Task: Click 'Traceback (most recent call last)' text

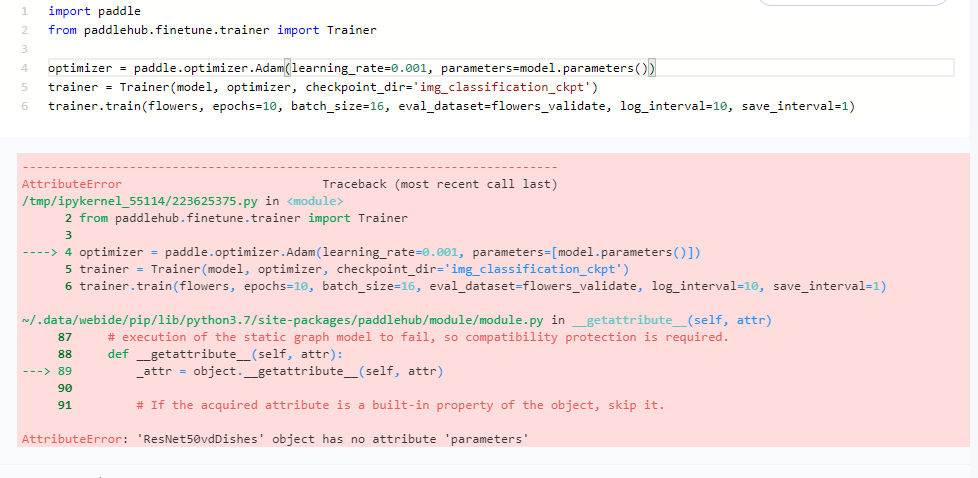Action: [x=440, y=184]
